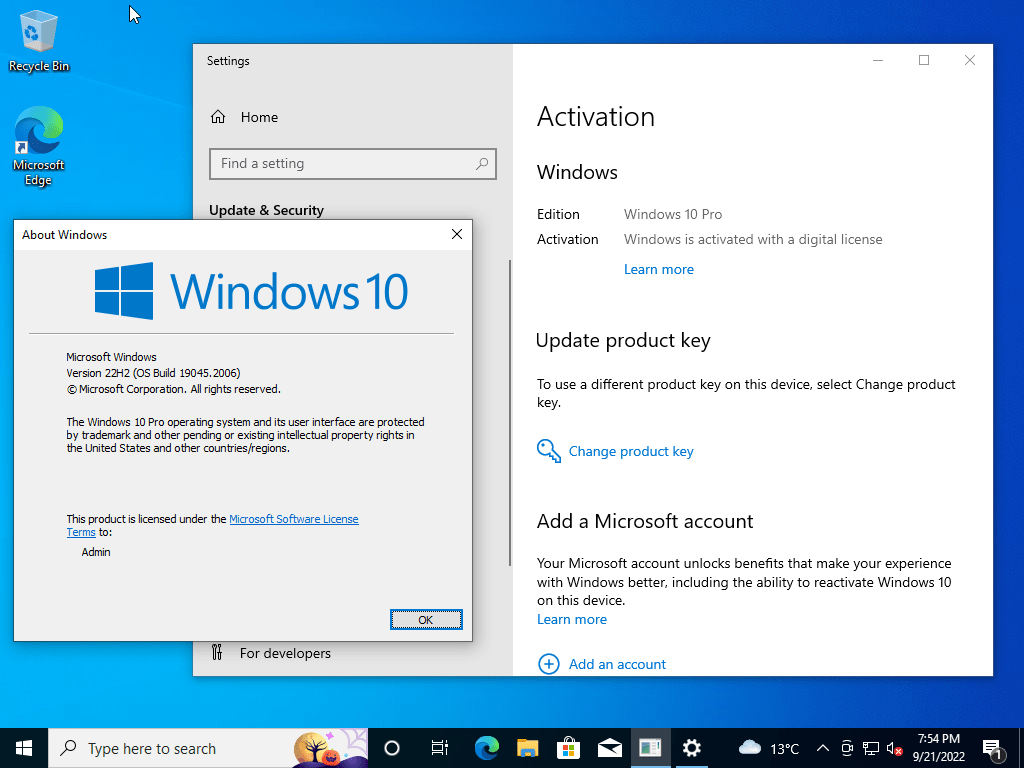Click the search magnifier in Find a setting
Viewport: 1024px width, 768px height.
tap(482, 163)
